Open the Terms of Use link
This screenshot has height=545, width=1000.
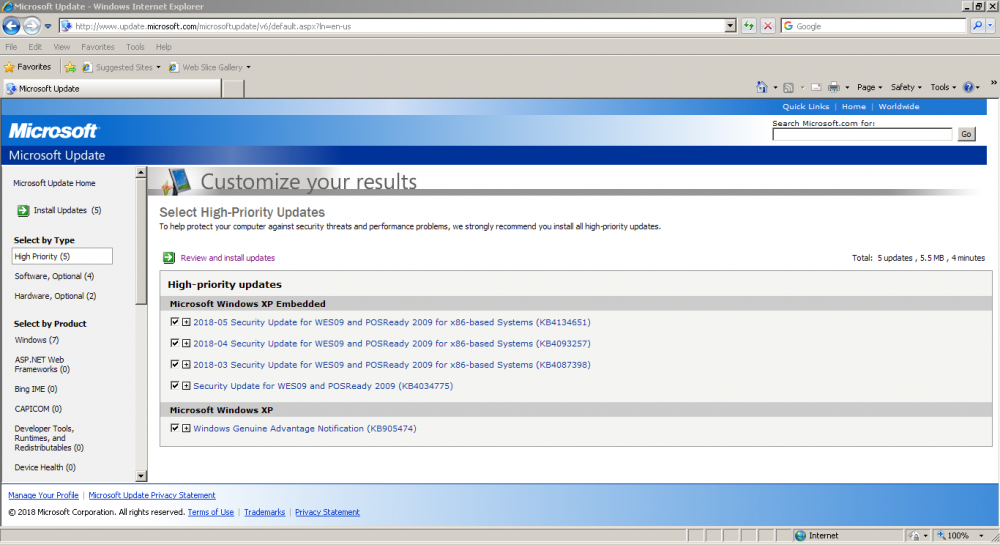(210, 512)
